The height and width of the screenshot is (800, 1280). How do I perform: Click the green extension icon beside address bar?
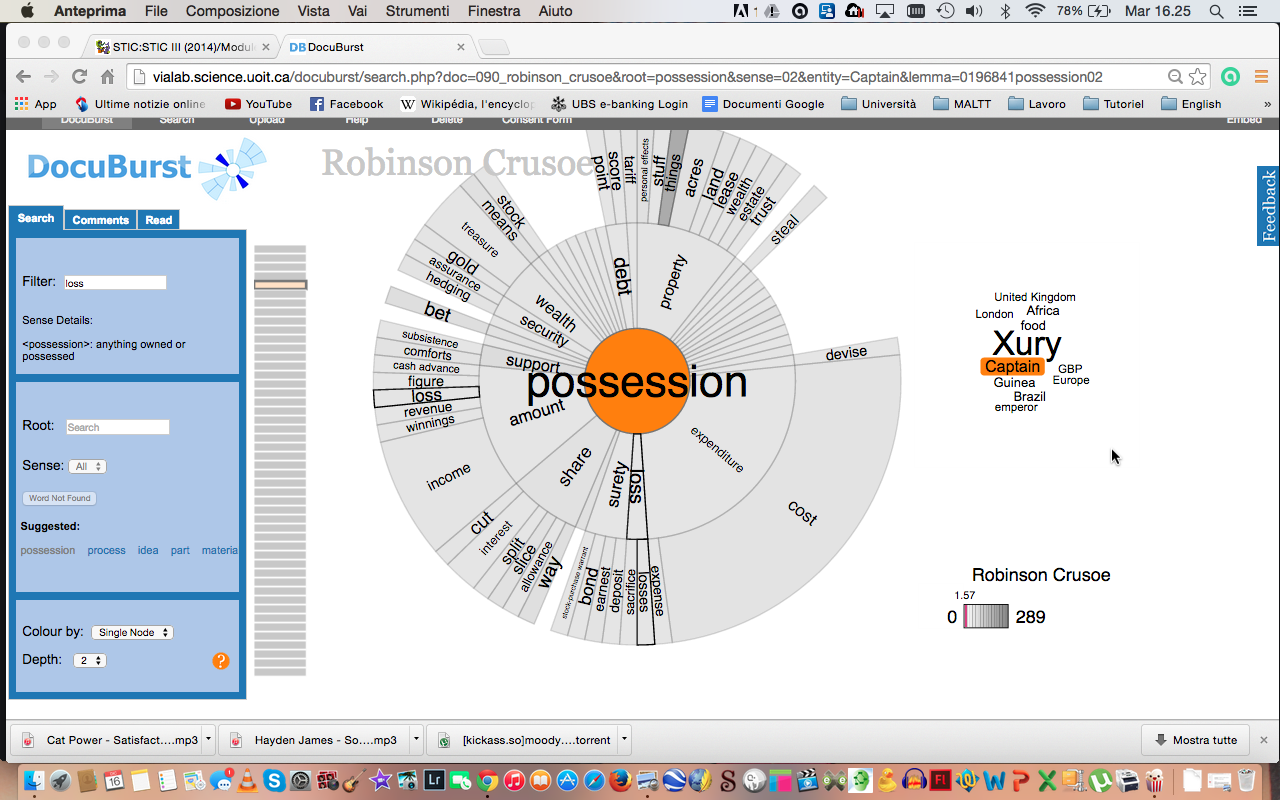pos(1231,77)
